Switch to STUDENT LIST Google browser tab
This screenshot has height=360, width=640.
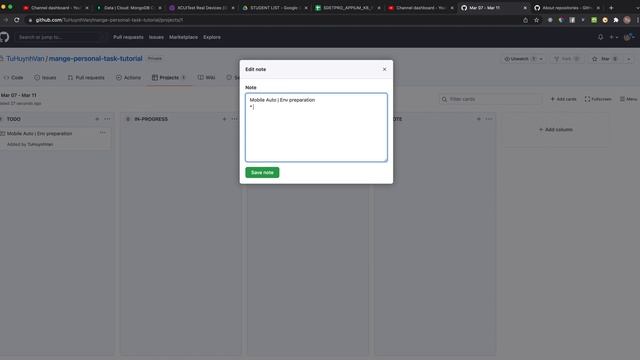(274, 8)
